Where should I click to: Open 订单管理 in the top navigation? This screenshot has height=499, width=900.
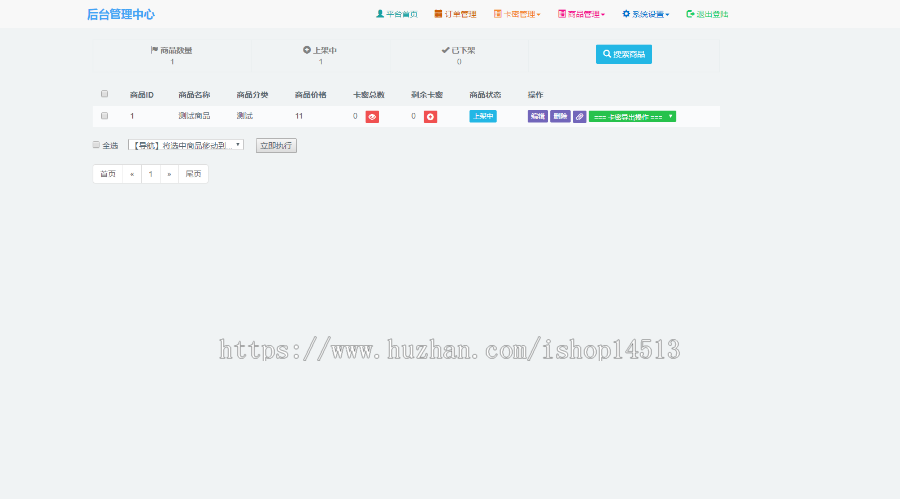click(455, 15)
